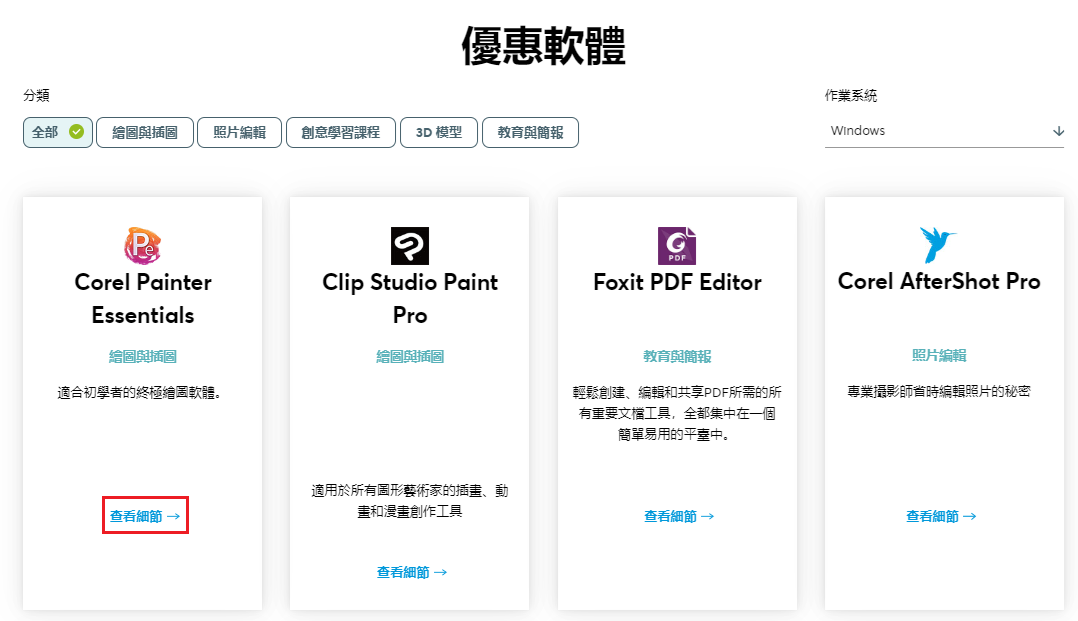Select the 全部 category filter
Screen dimensions: 1078x621
click(58, 132)
